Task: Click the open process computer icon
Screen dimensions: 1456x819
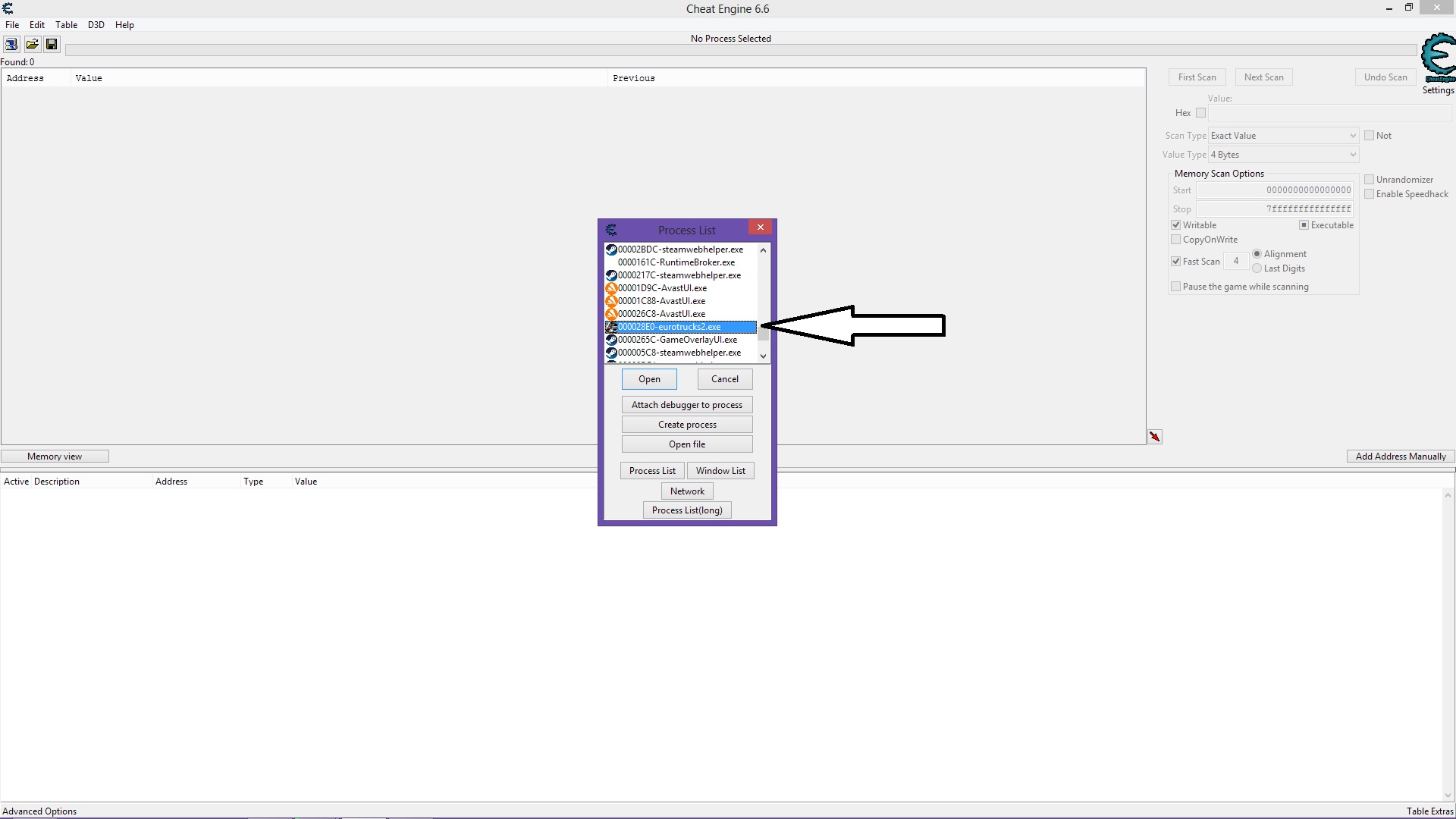Action: pos(11,44)
